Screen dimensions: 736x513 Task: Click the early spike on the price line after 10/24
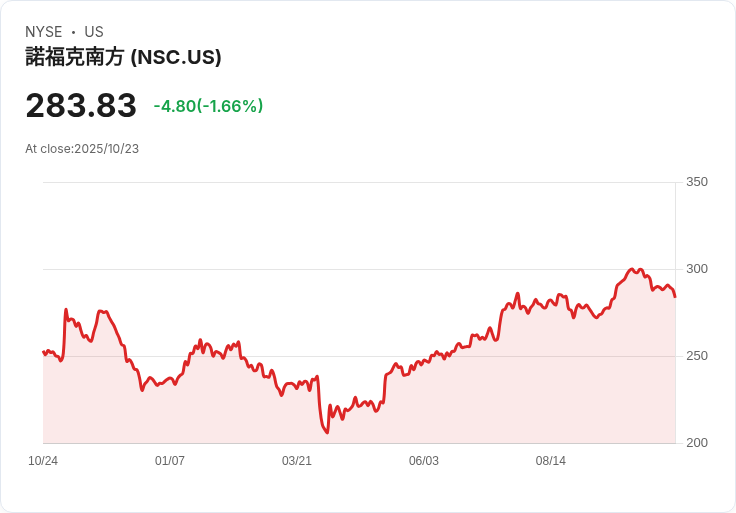tap(66, 310)
